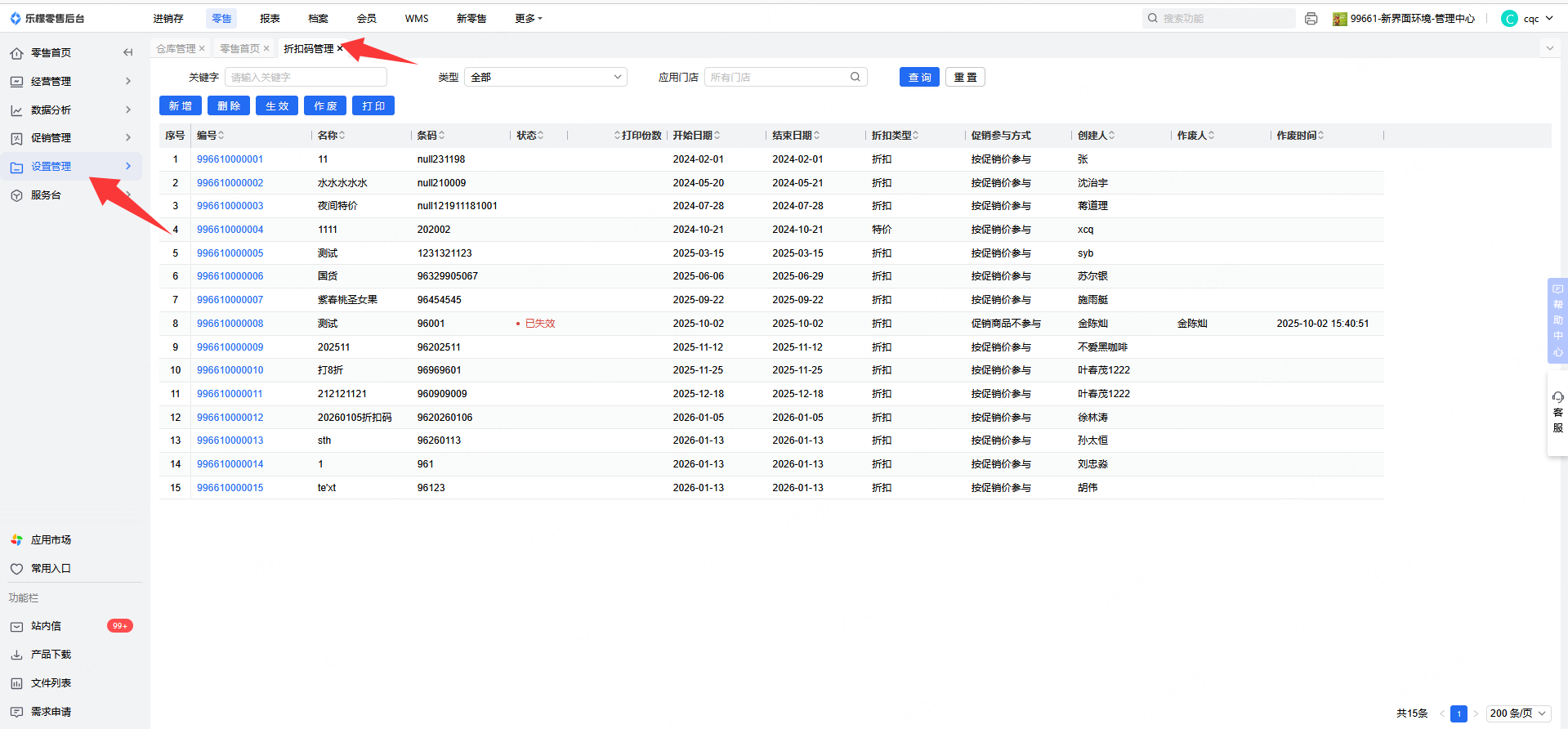This screenshot has width=1568, height=729.
Task: Expand the tab list dropdown arrow
Action: pyautogui.click(x=1549, y=48)
